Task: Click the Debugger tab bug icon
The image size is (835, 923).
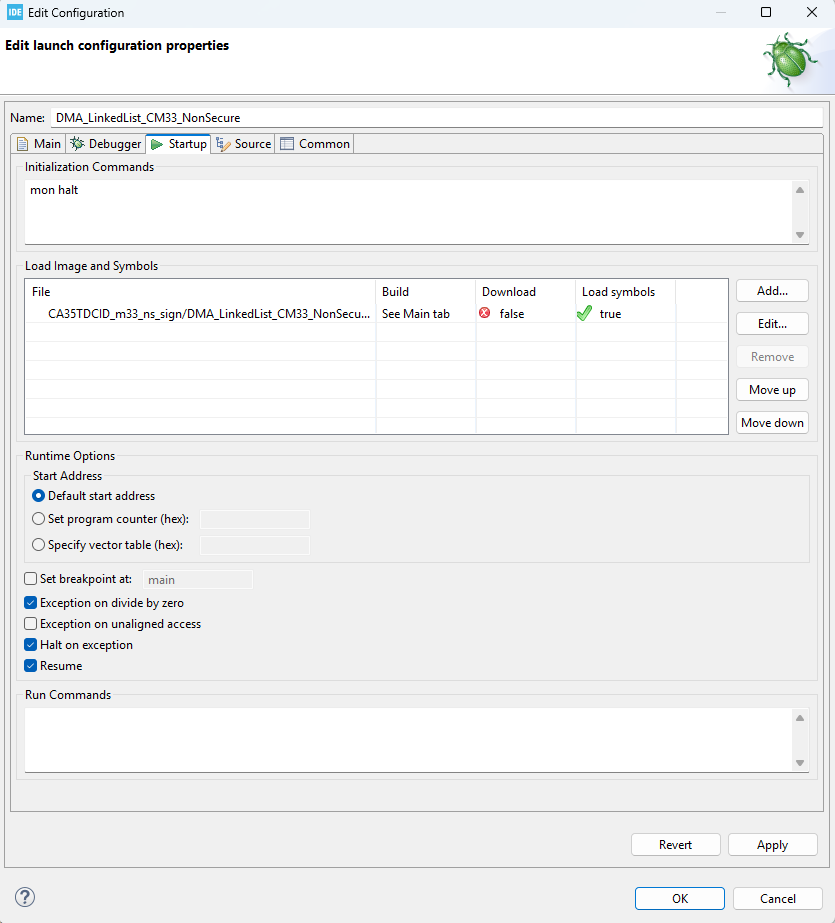Action: pyautogui.click(x=77, y=144)
